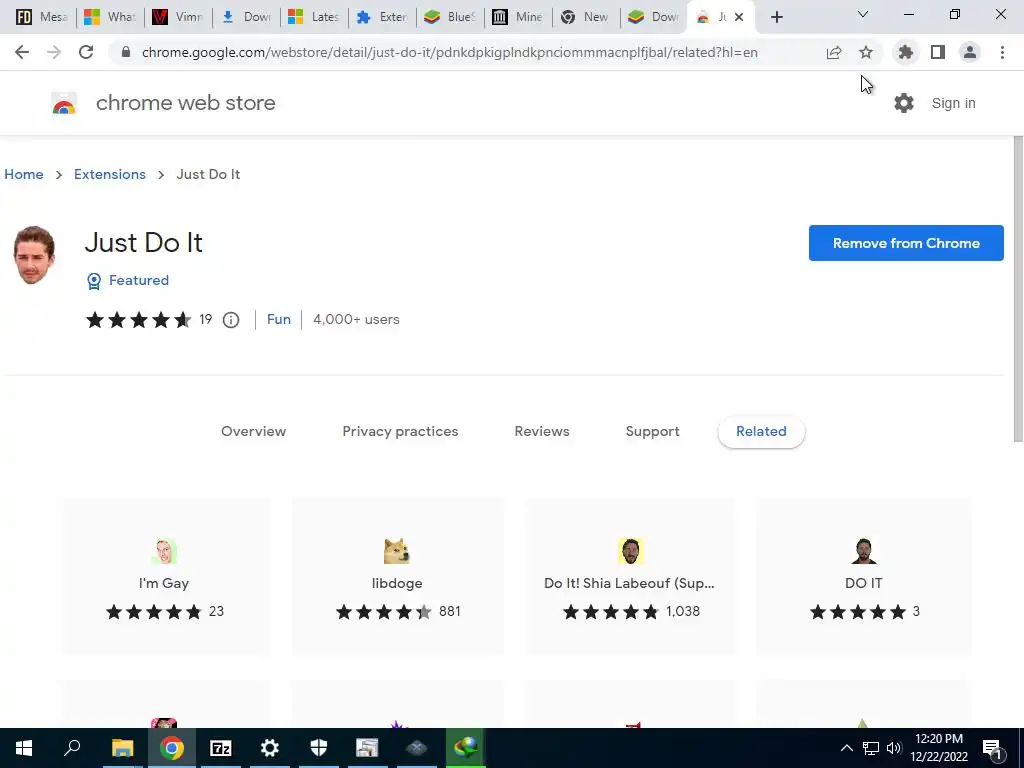Go to Extensions breadcrumb link

(x=110, y=174)
